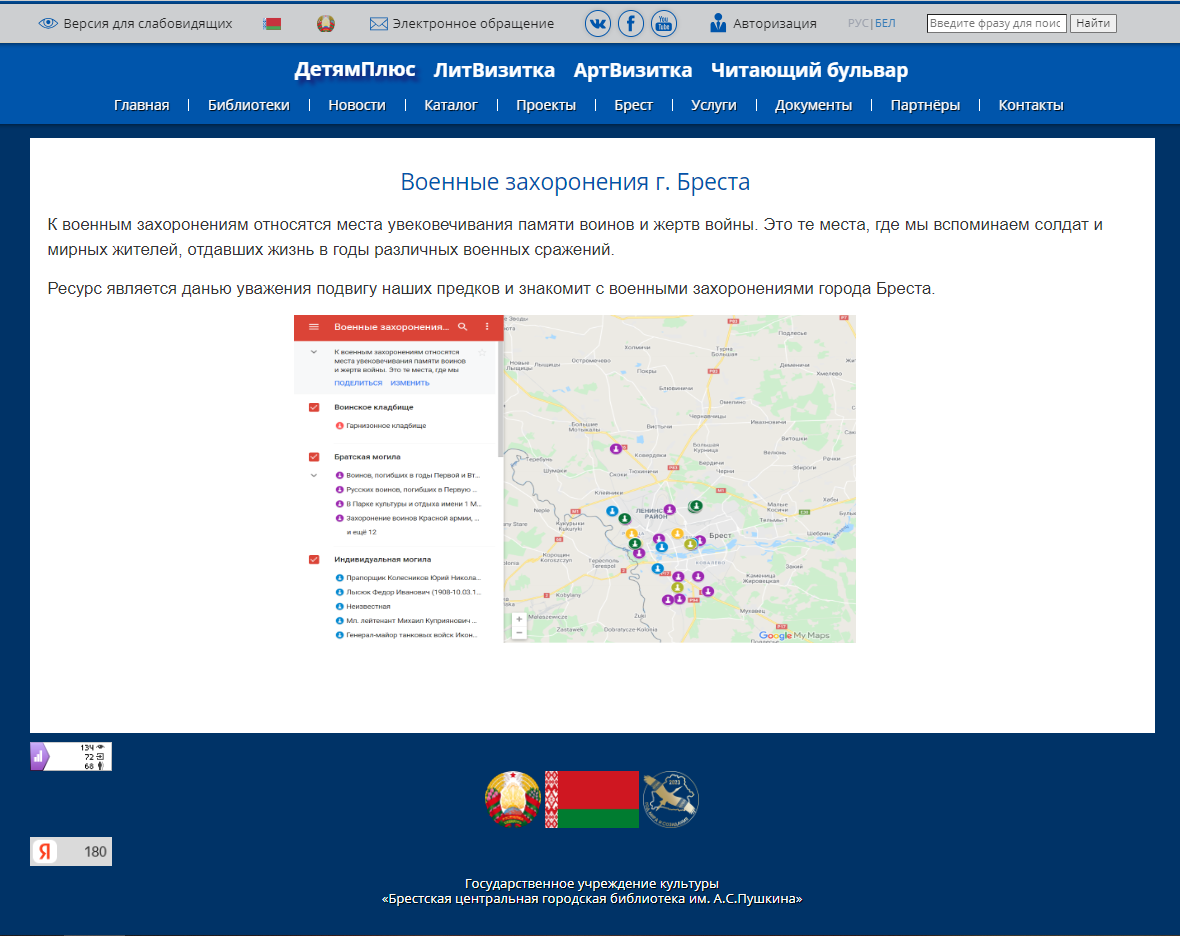Open the YouTube channel icon

point(663,23)
